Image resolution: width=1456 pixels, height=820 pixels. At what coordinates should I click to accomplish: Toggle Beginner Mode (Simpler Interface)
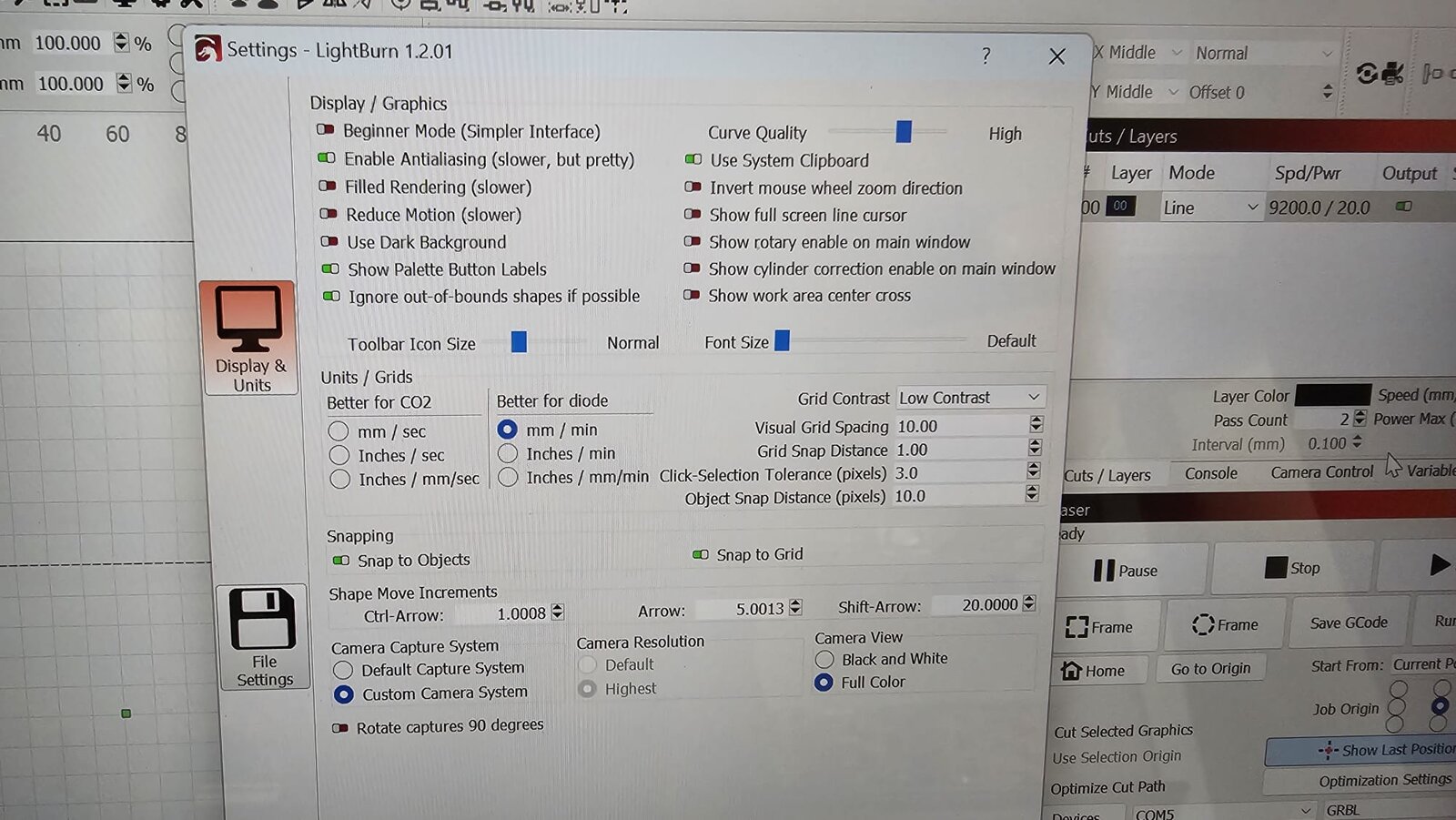(325, 130)
